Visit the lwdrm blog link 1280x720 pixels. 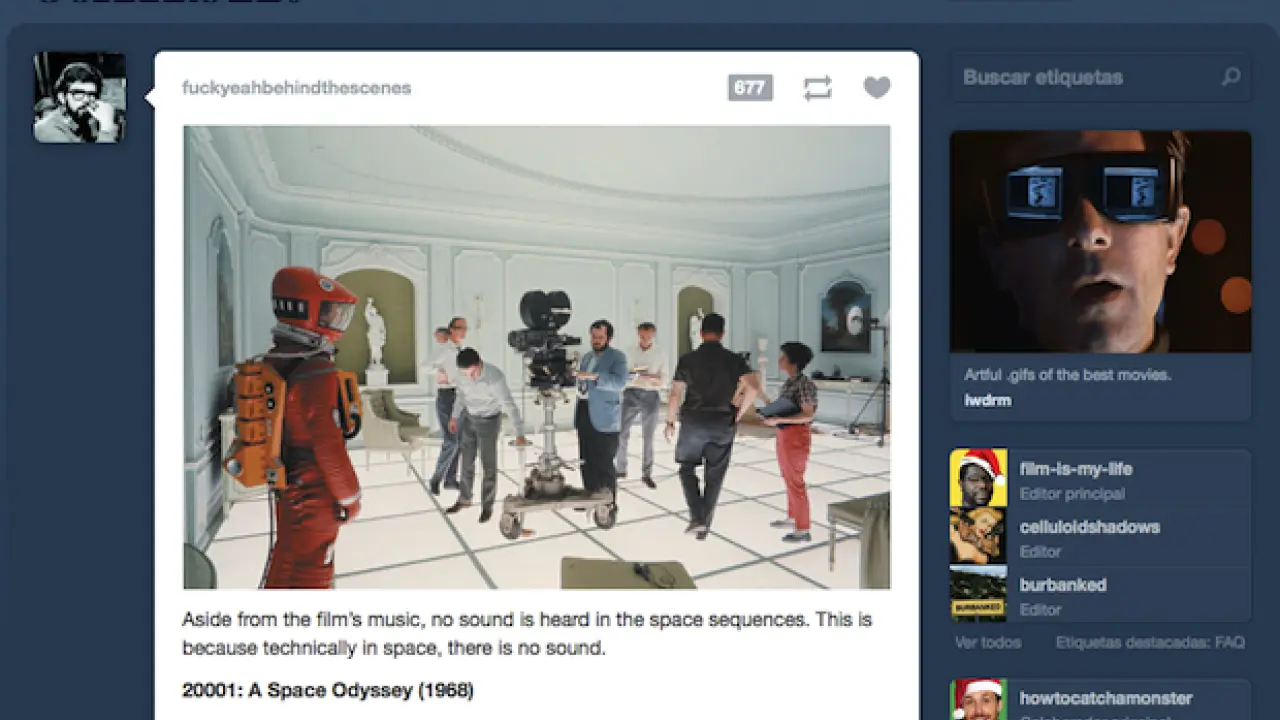[987, 400]
